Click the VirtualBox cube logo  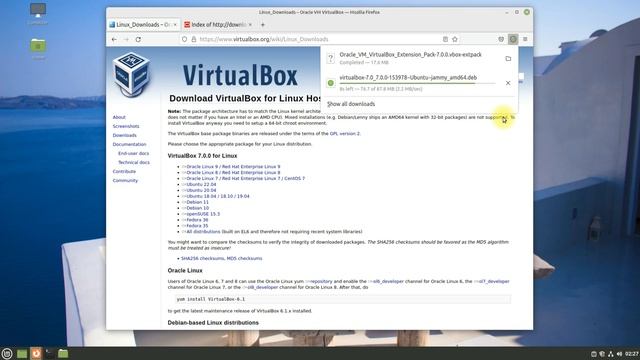click(x=131, y=74)
